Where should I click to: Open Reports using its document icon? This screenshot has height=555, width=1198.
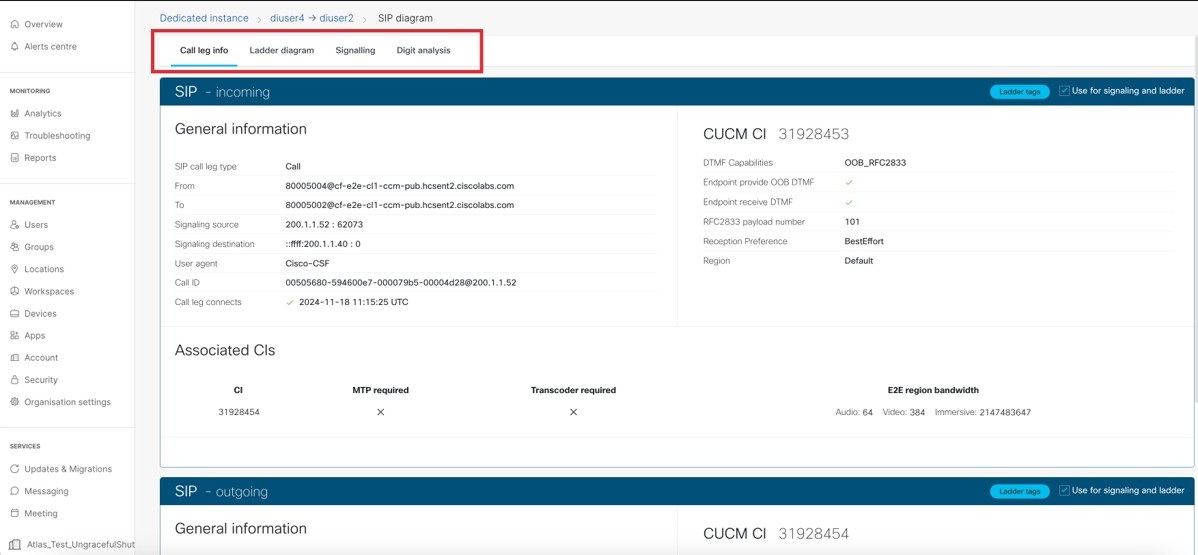14,158
